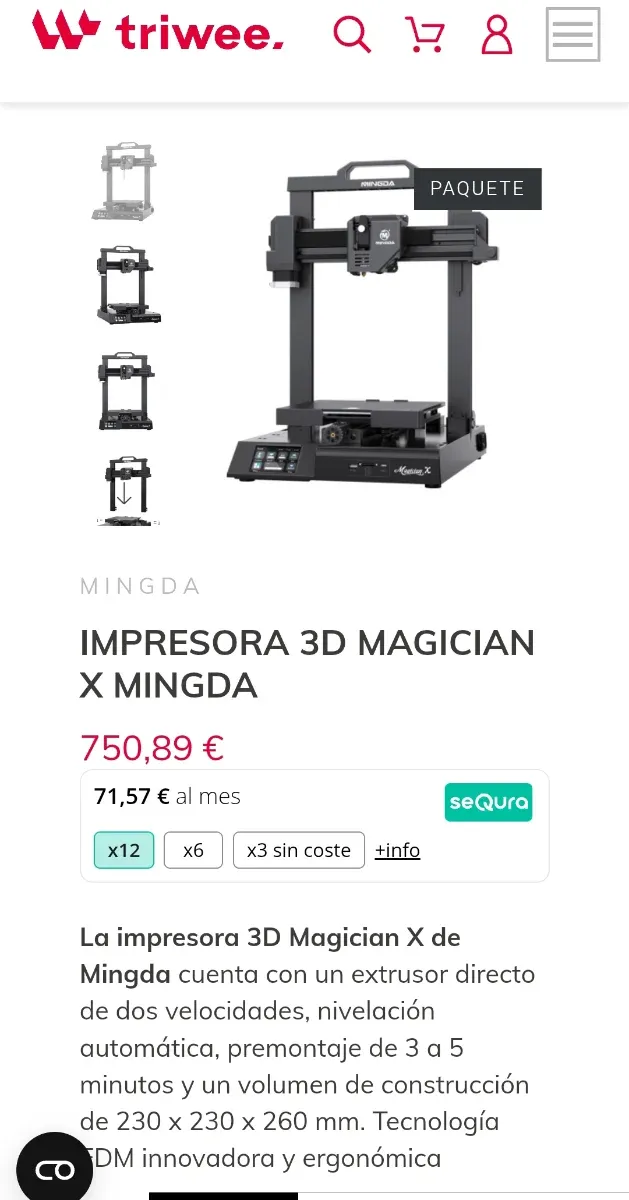Open the search magnifier icon

point(352,34)
